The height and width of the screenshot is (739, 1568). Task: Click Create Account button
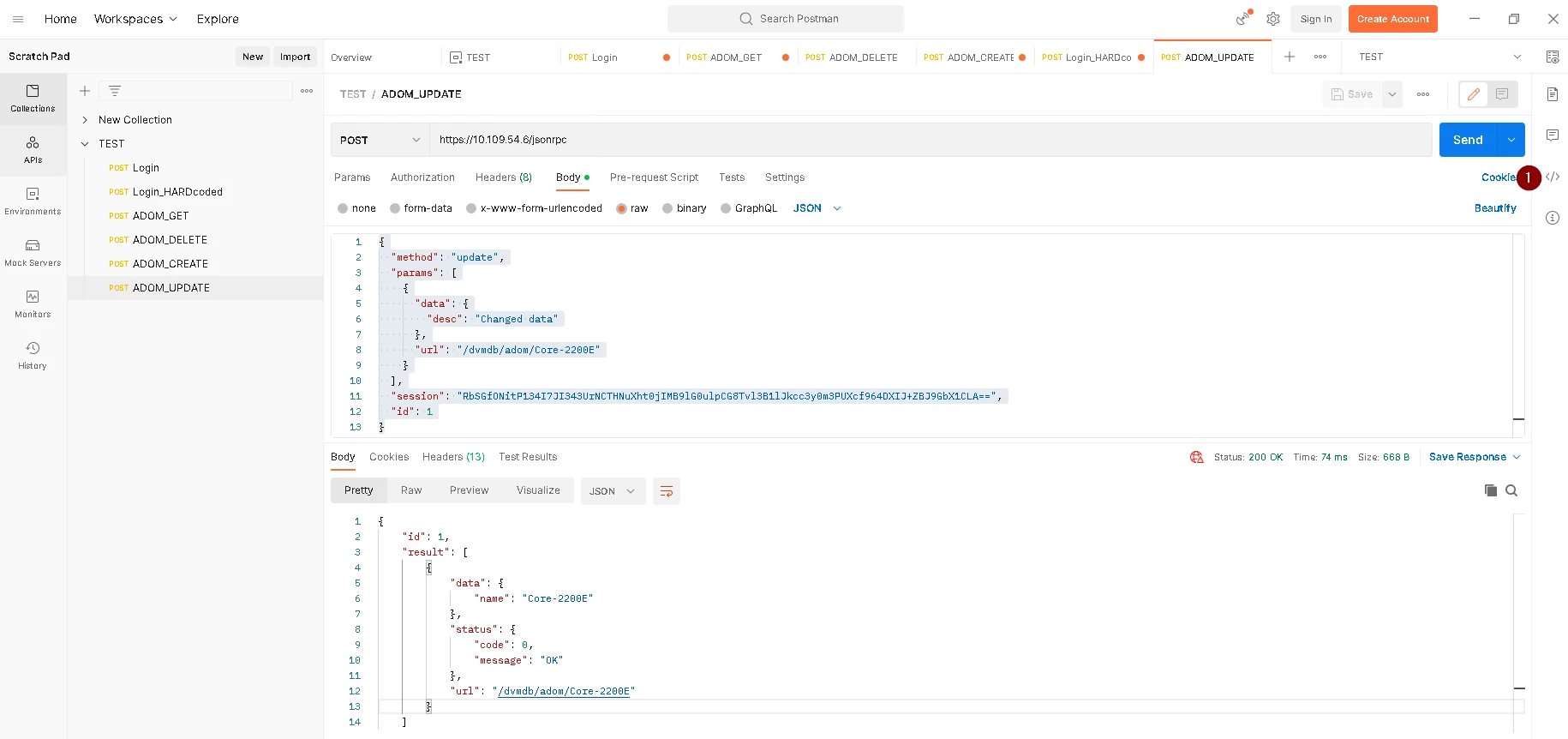coord(1393,19)
